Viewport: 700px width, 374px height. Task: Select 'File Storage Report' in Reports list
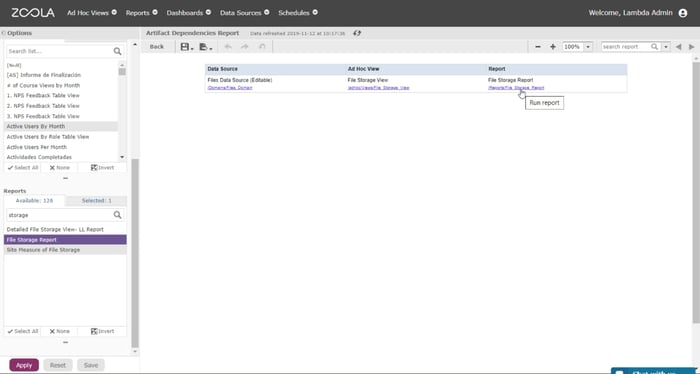(x=65, y=240)
